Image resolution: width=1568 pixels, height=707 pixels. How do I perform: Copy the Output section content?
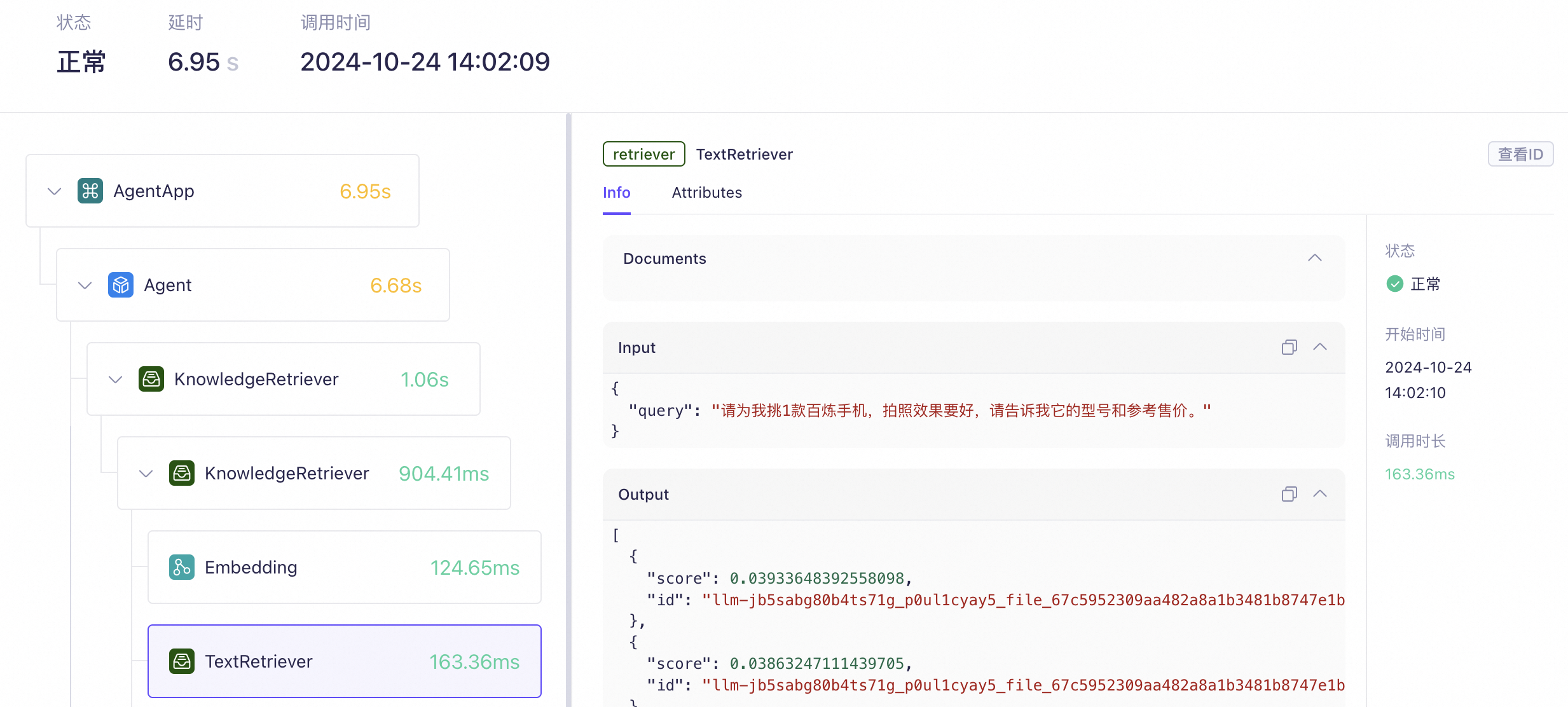click(x=1289, y=494)
